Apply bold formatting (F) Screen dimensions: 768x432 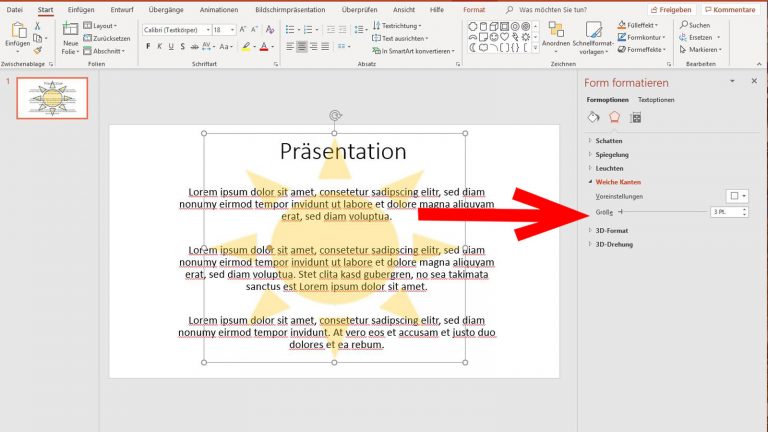148,47
